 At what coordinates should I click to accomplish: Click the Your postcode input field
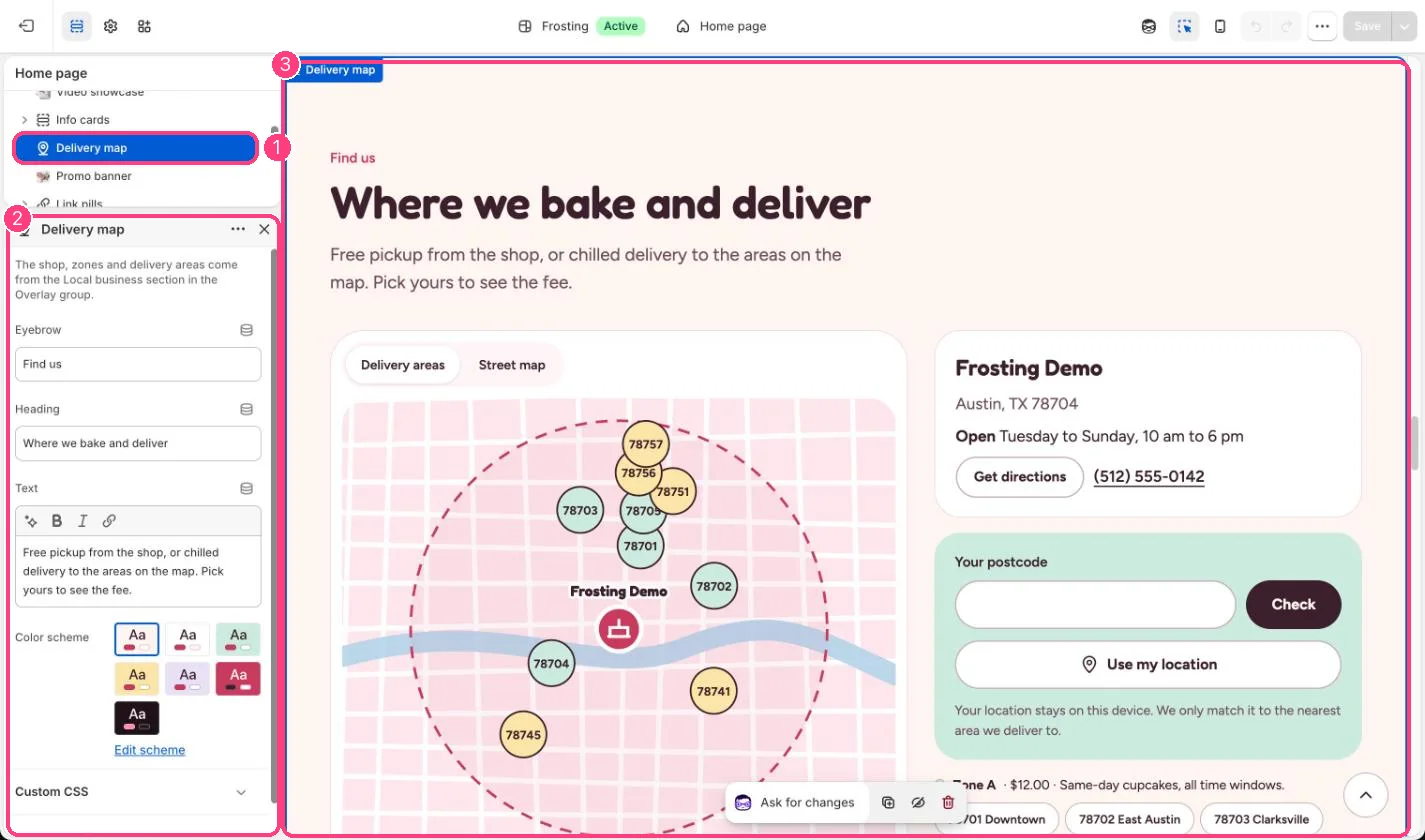coord(1096,604)
